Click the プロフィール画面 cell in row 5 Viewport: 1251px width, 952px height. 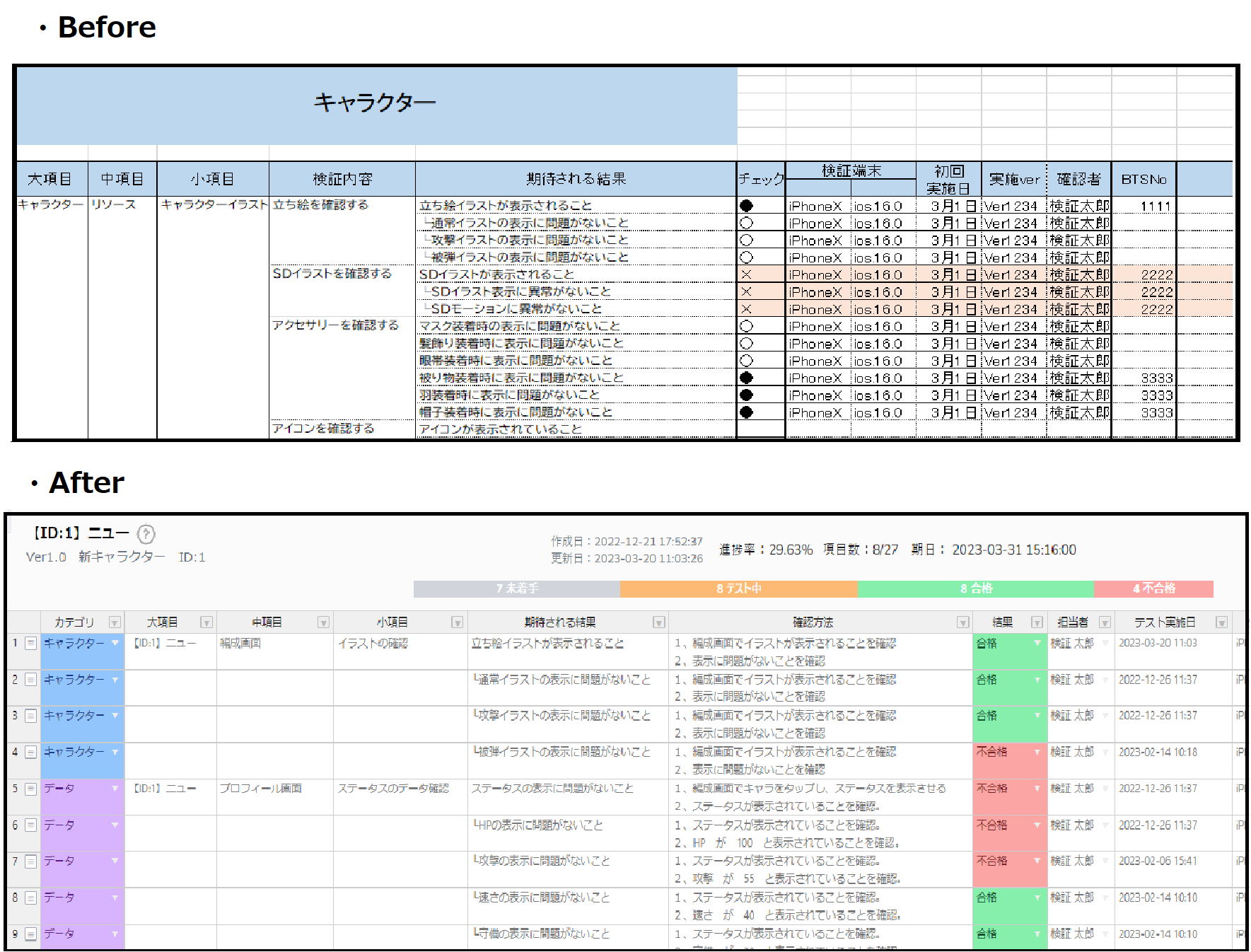274,797
